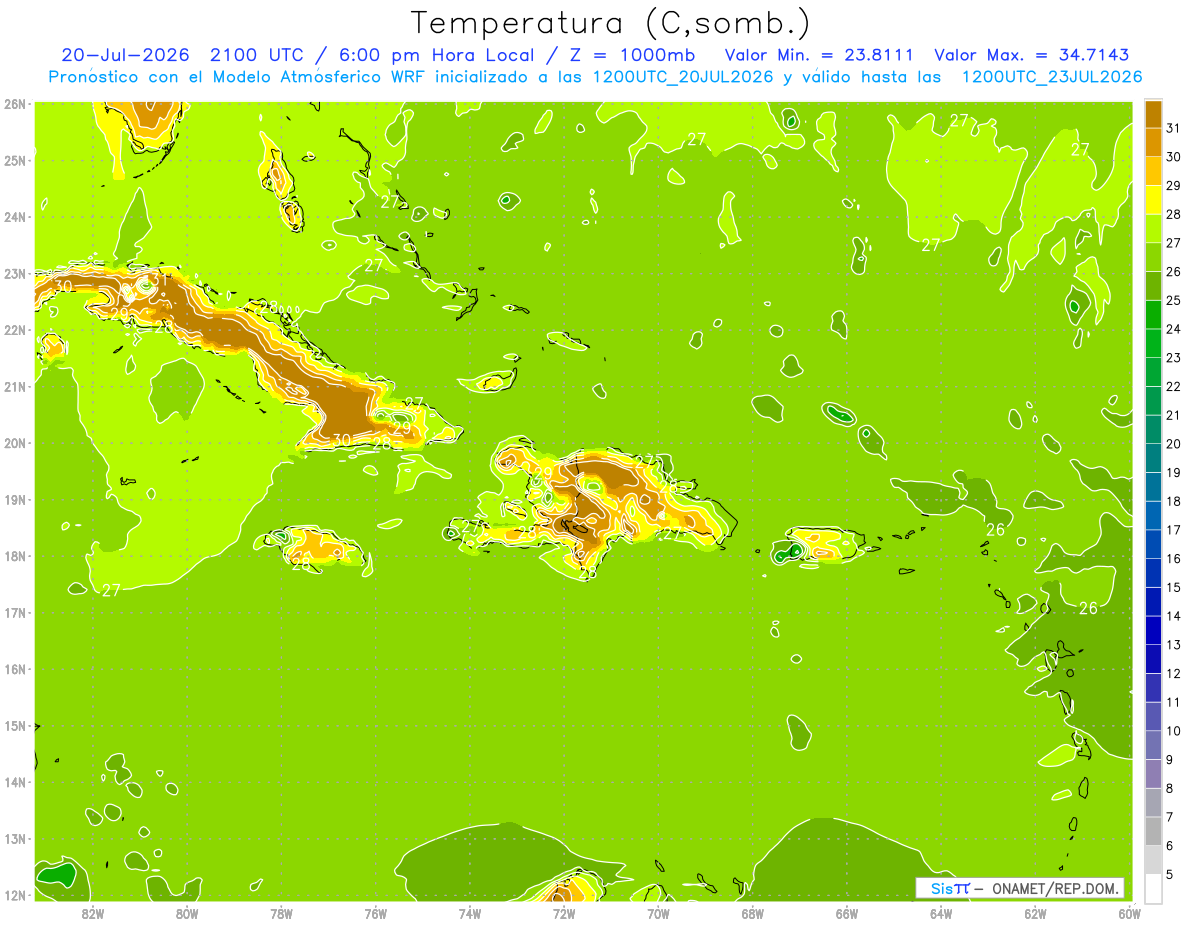Click colorbar label '25'
This screenshot has height=927, width=1200.
(1174, 301)
